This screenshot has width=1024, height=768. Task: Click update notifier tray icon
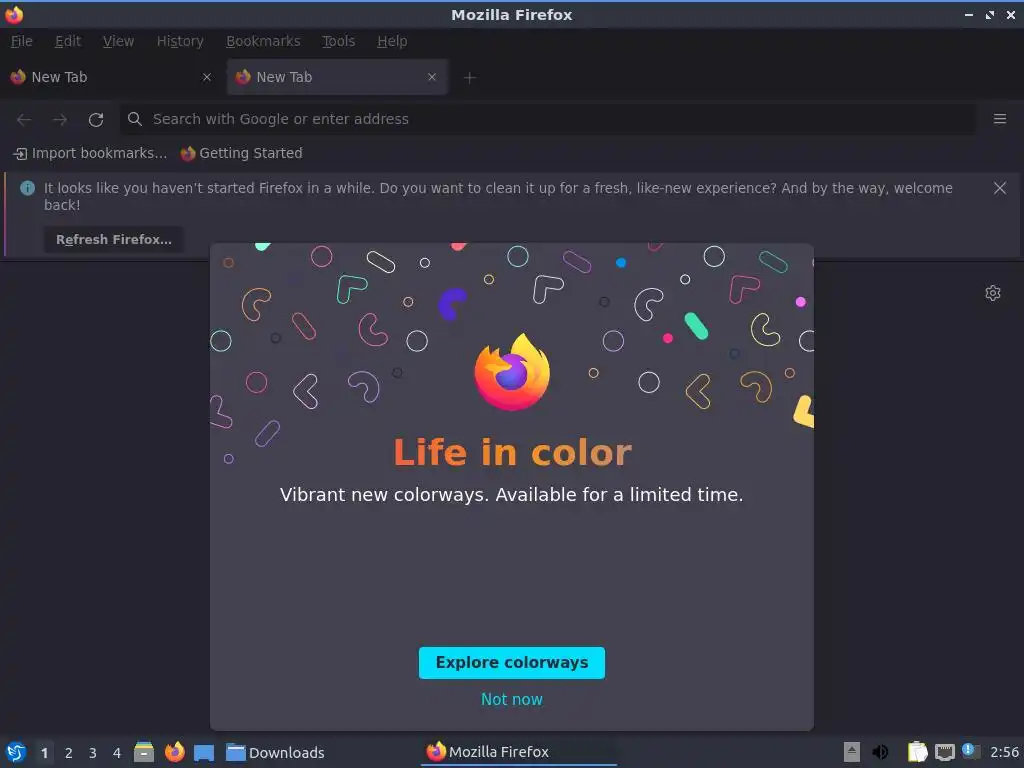970,751
